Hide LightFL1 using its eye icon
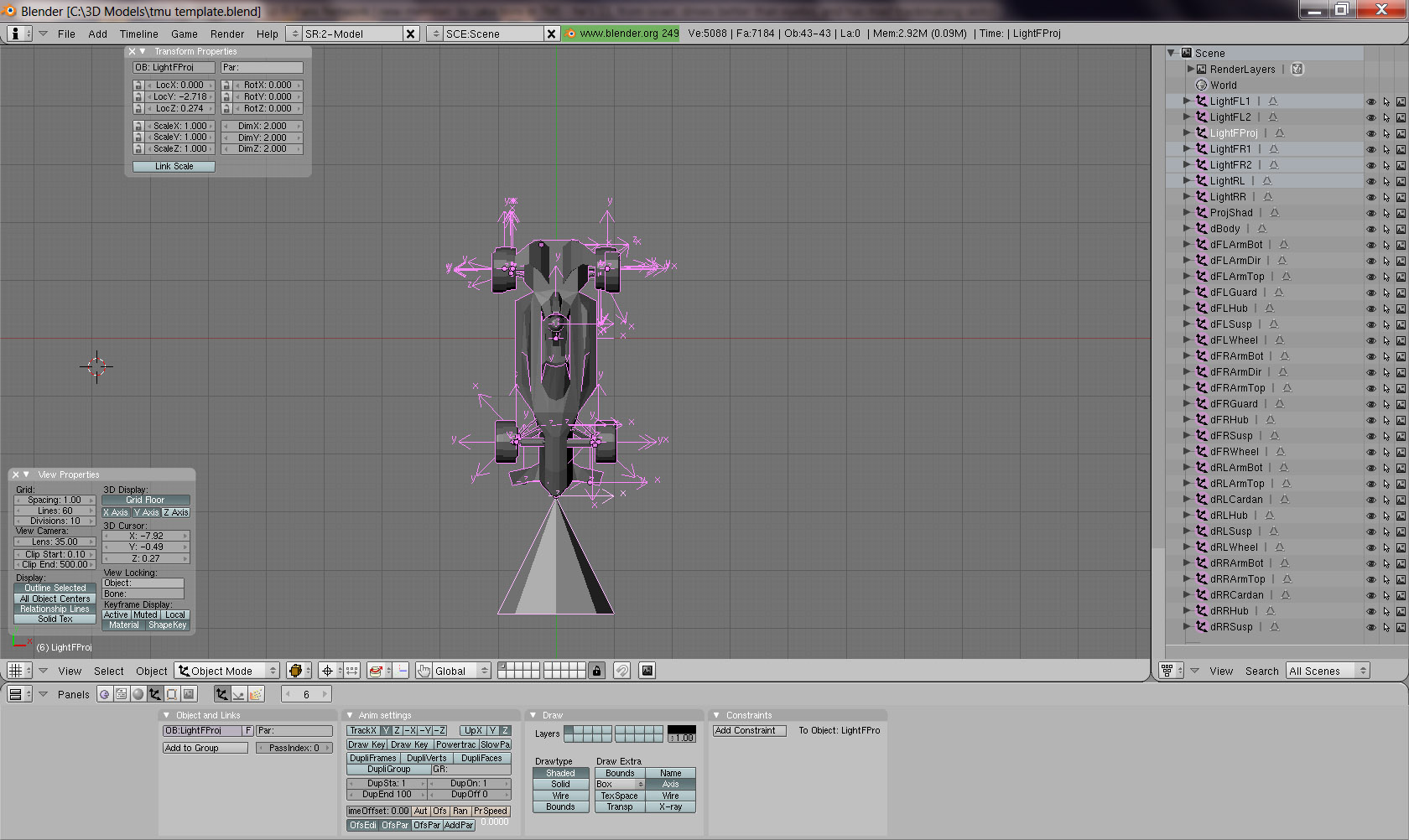This screenshot has height=840, width=1409. 1371,101
